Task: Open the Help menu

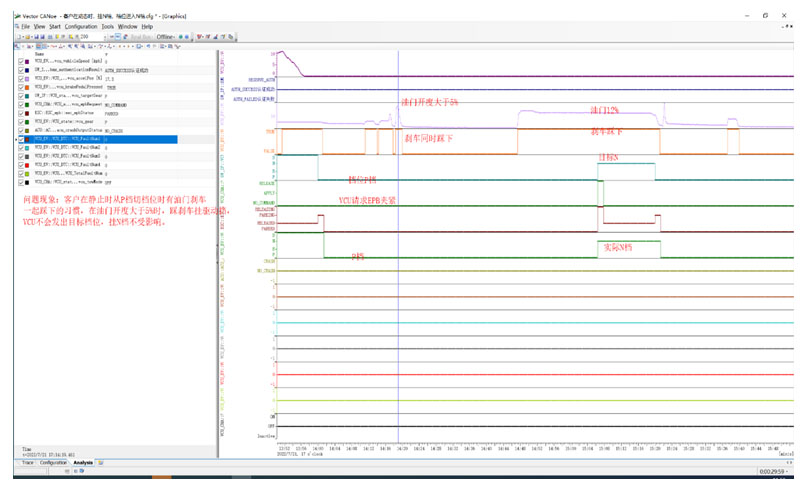Action: click(147, 26)
